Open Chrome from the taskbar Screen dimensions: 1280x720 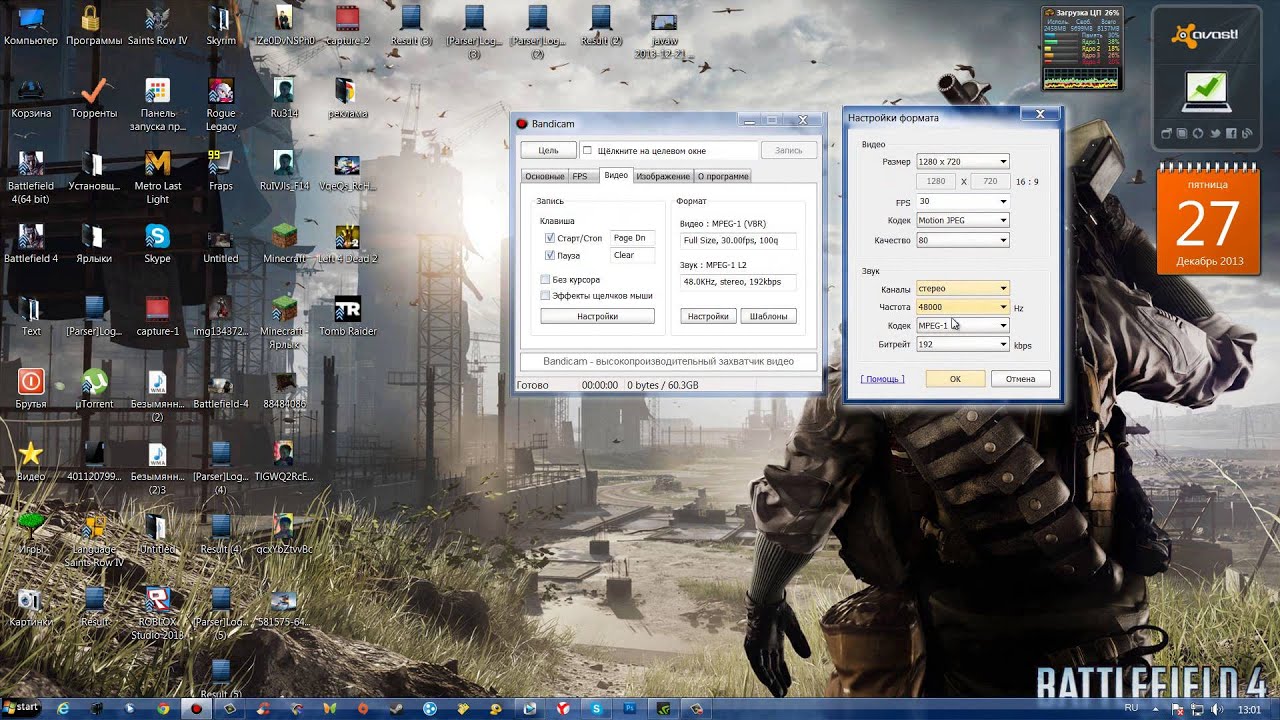163,708
